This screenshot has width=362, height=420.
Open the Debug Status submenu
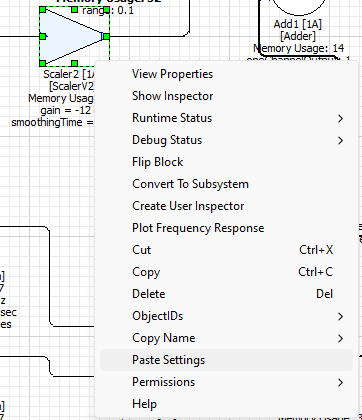(226, 140)
